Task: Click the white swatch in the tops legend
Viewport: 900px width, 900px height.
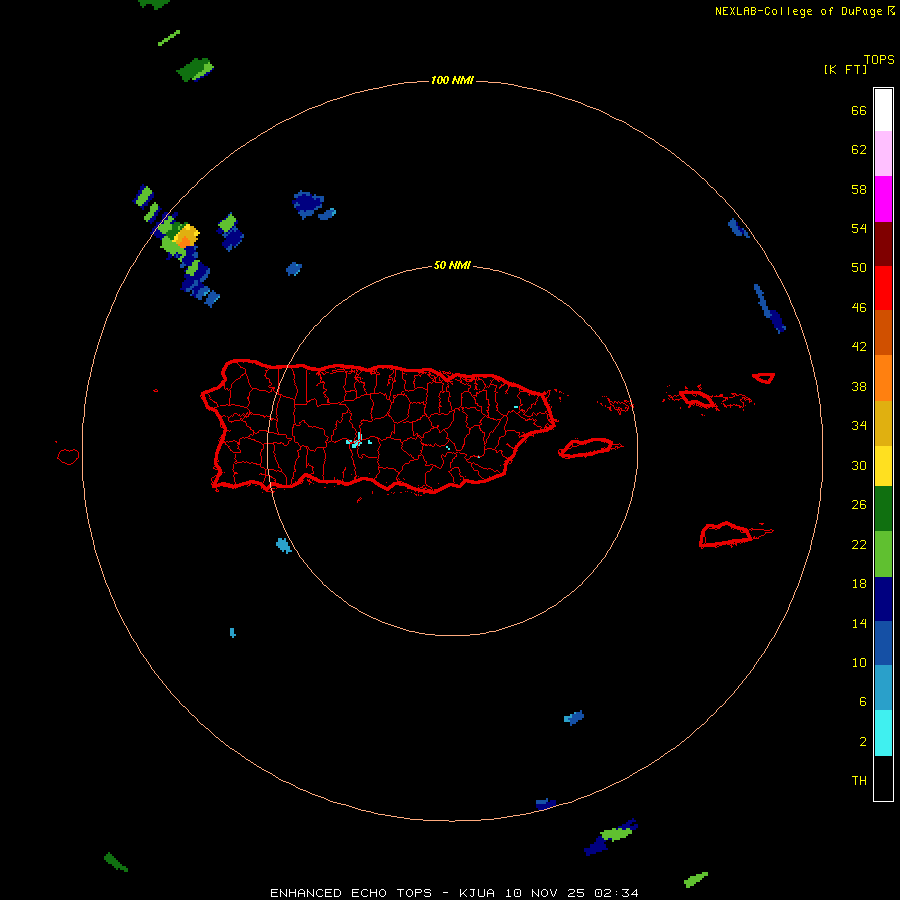Action: click(883, 110)
